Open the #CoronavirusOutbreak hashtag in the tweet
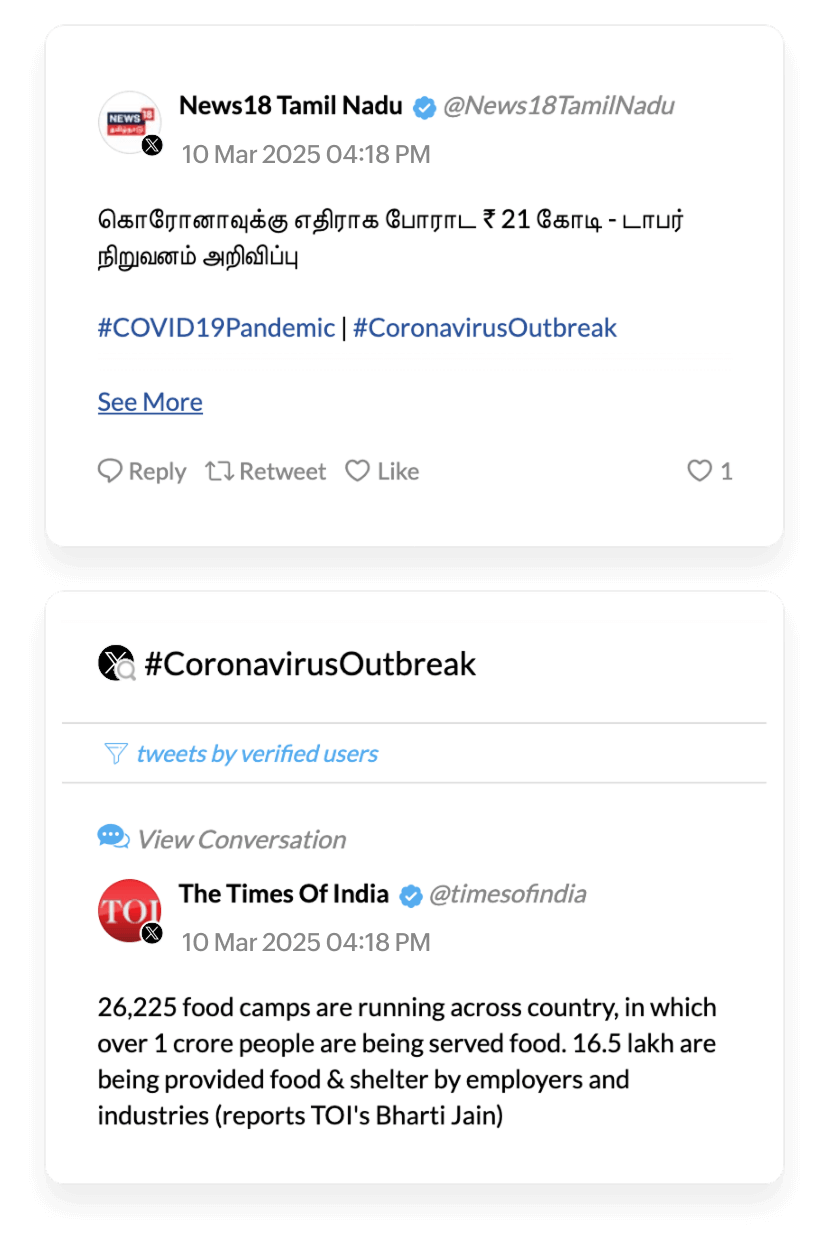Screen dimensions: 829x1249 pos(485,328)
